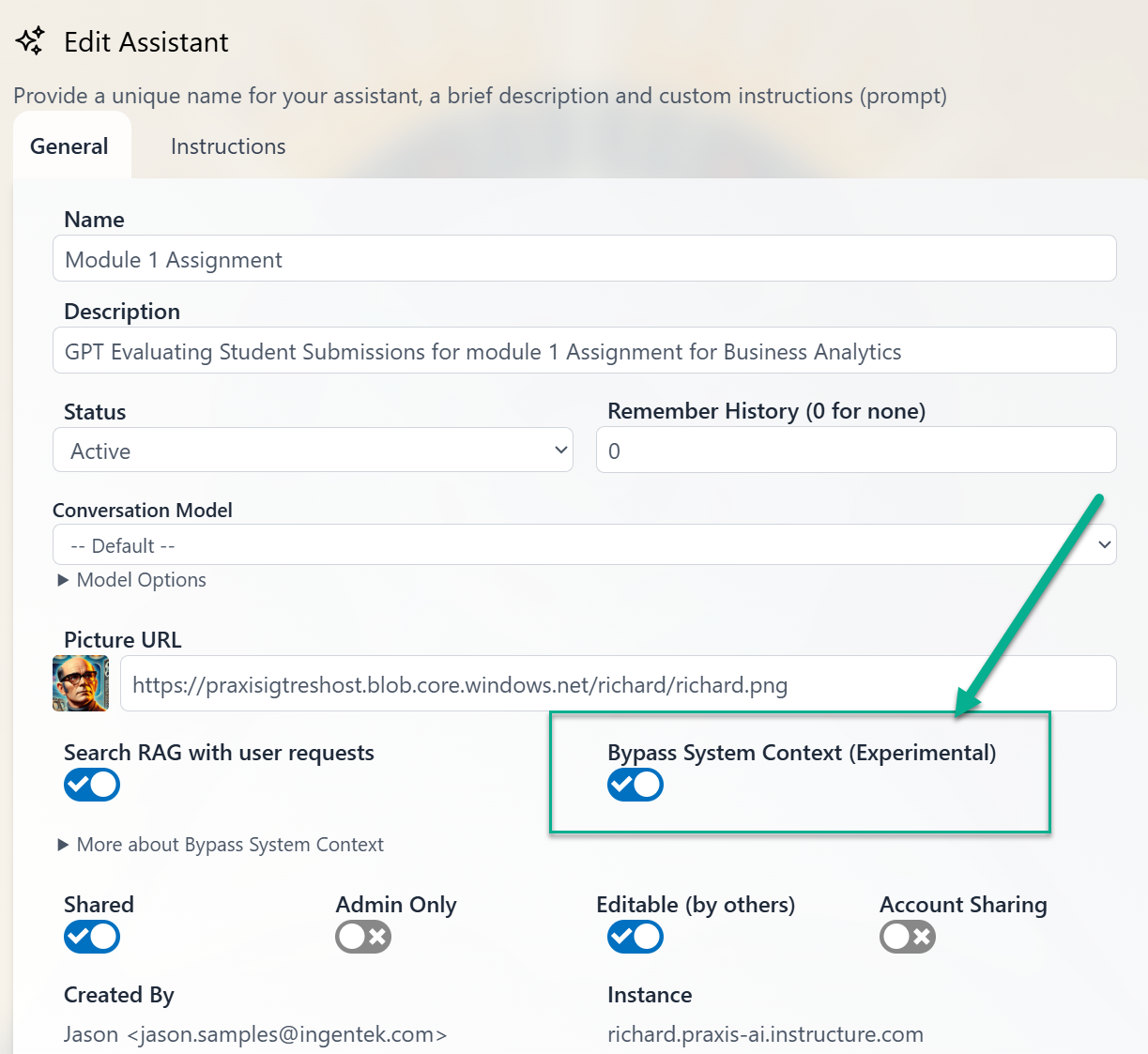Open the Status dropdown showing Active
The width and height of the screenshot is (1148, 1054).
click(313, 451)
